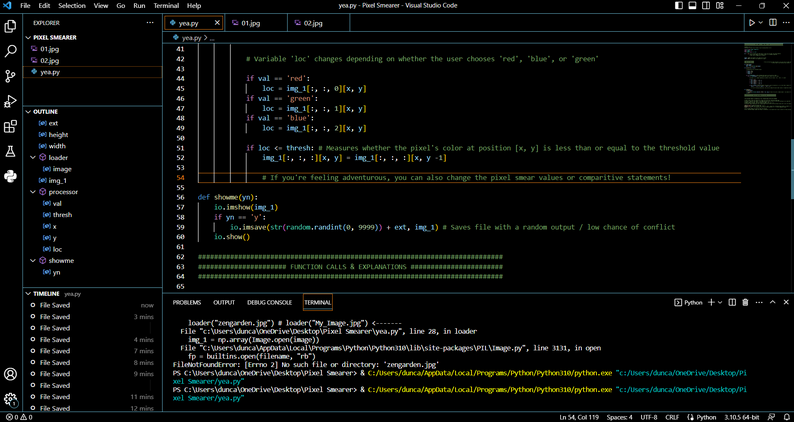Click the Explorer more actions ellipsis
Viewport: 794px width, 422px height.
click(x=150, y=23)
